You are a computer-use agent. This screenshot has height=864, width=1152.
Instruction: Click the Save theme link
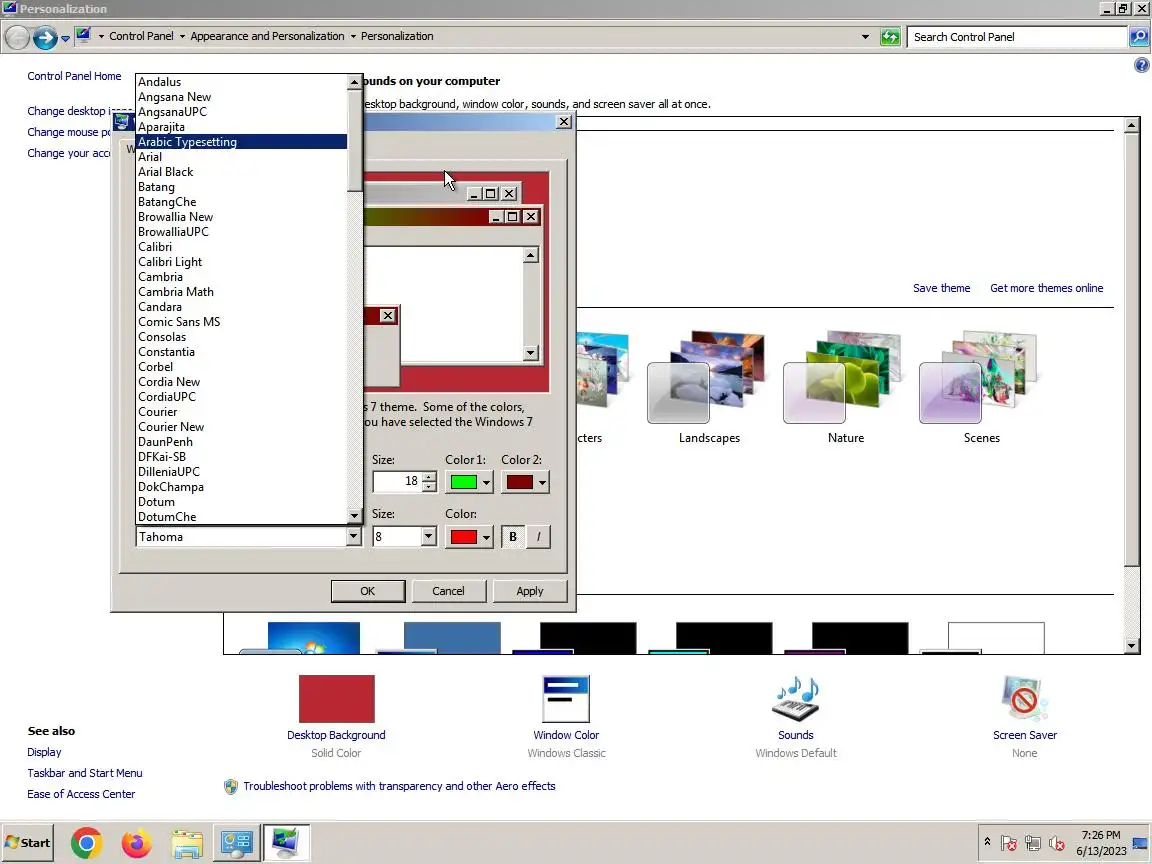[x=941, y=288]
